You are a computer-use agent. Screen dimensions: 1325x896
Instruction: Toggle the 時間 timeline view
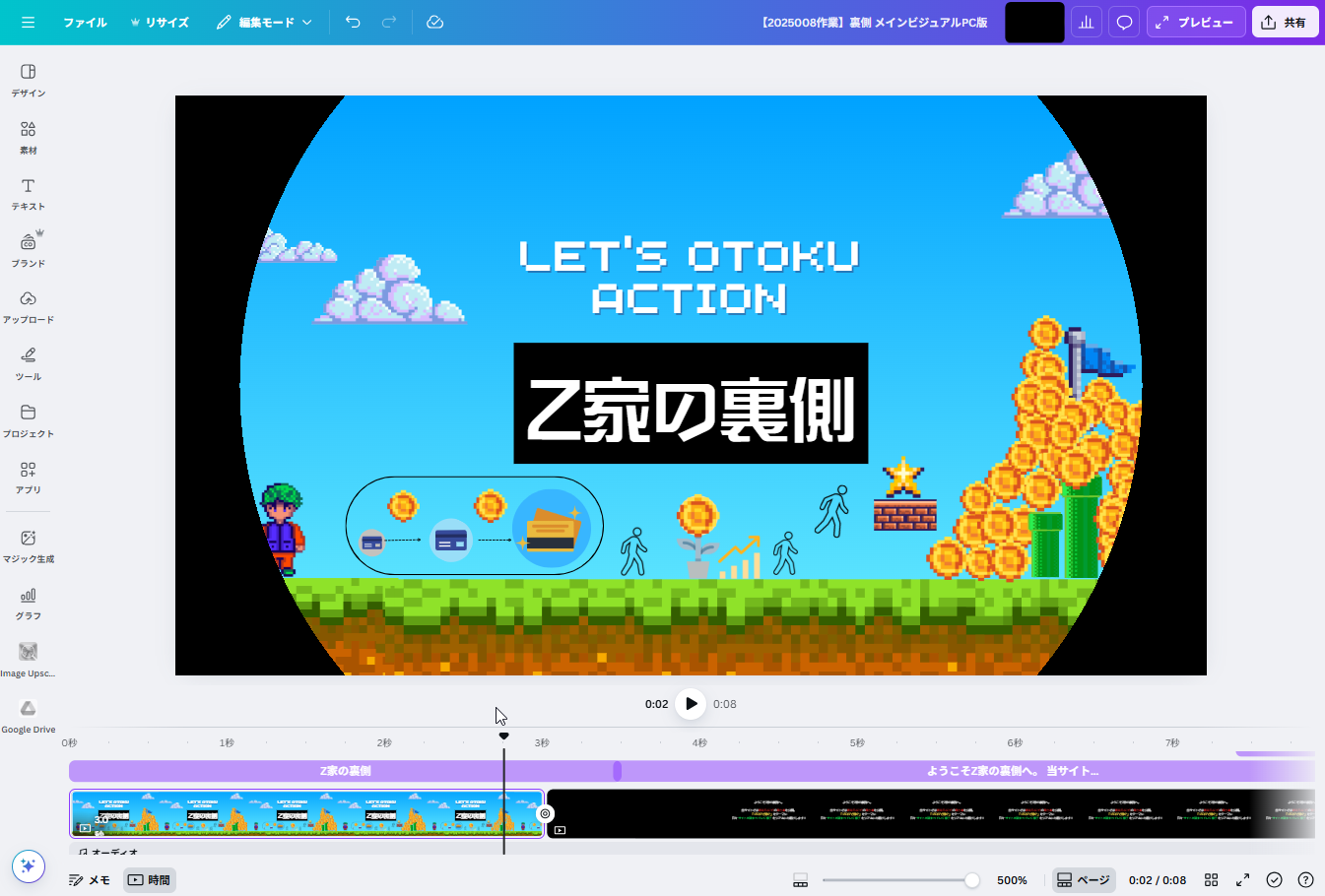[150, 880]
